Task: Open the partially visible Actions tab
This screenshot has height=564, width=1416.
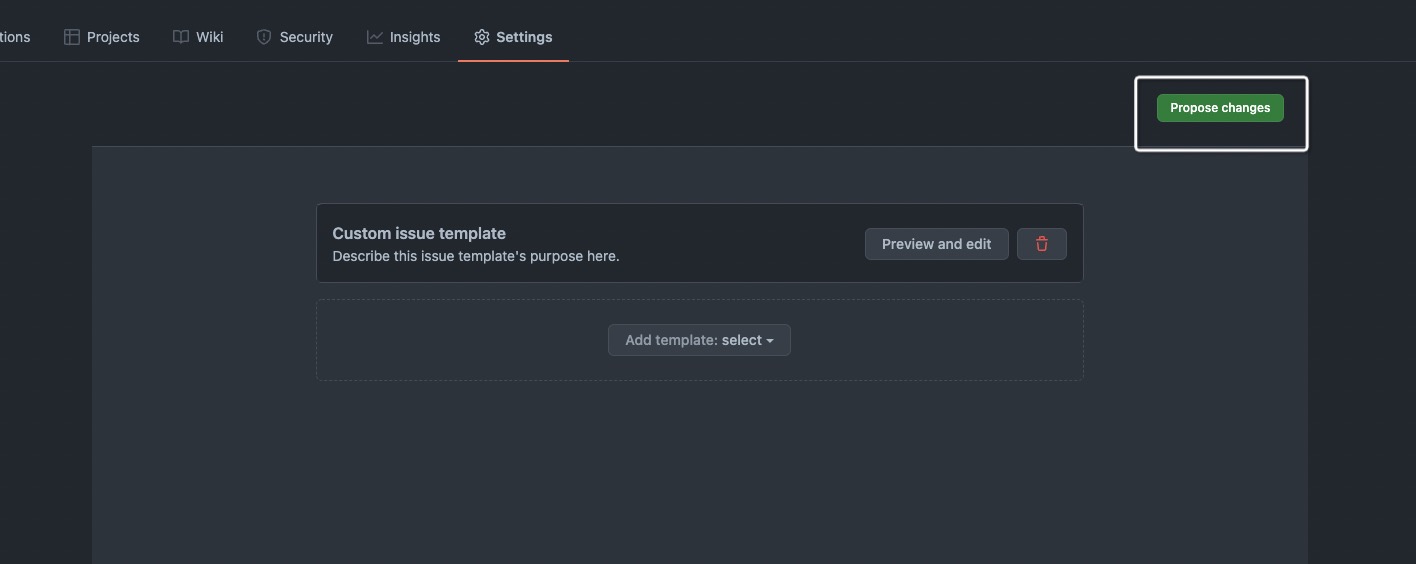Action: (14, 37)
